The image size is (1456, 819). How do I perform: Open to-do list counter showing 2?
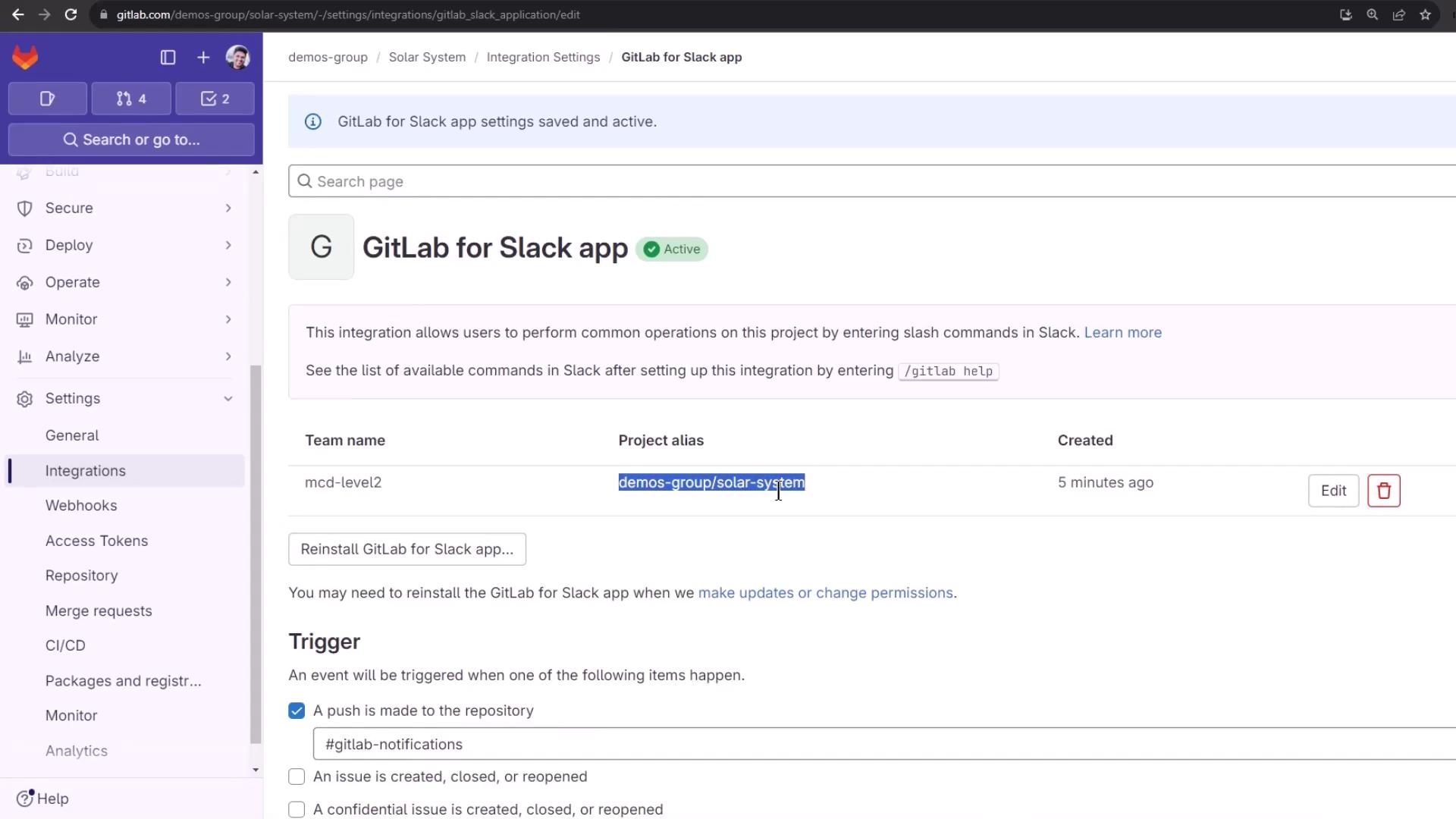(x=215, y=99)
